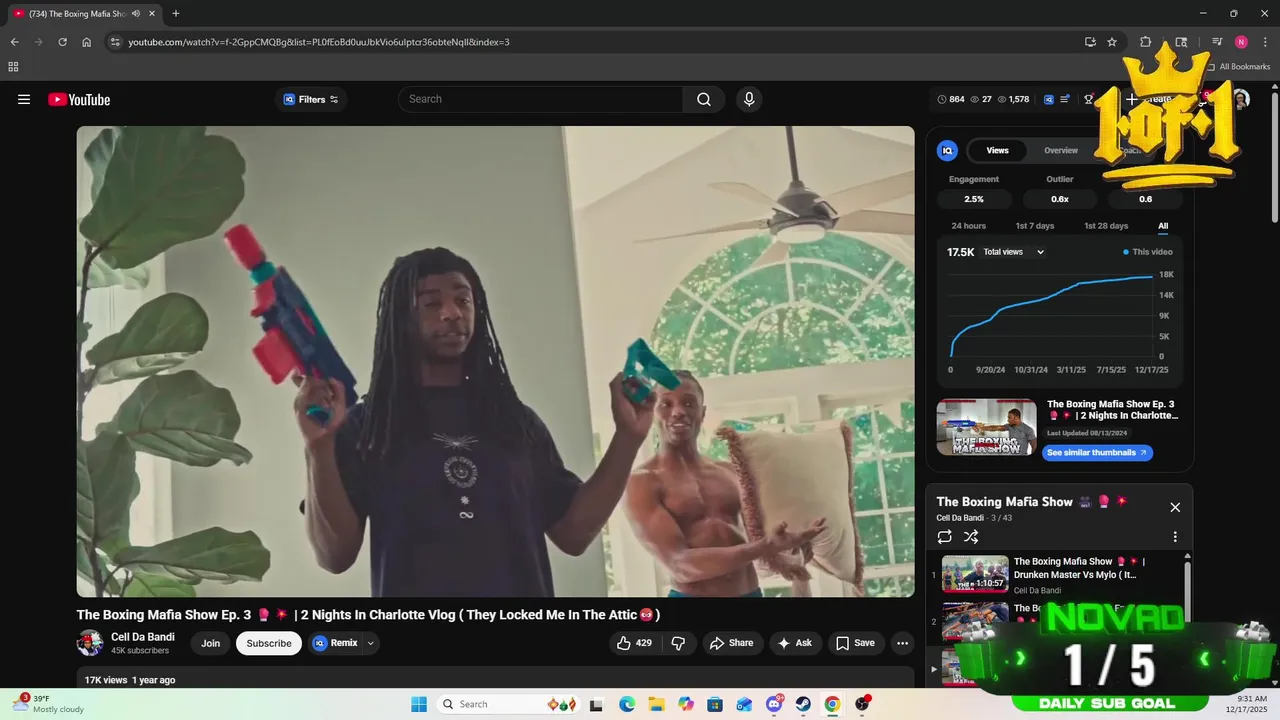Click the Outlier 0.6x value pill

click(x=1060, y=199)
